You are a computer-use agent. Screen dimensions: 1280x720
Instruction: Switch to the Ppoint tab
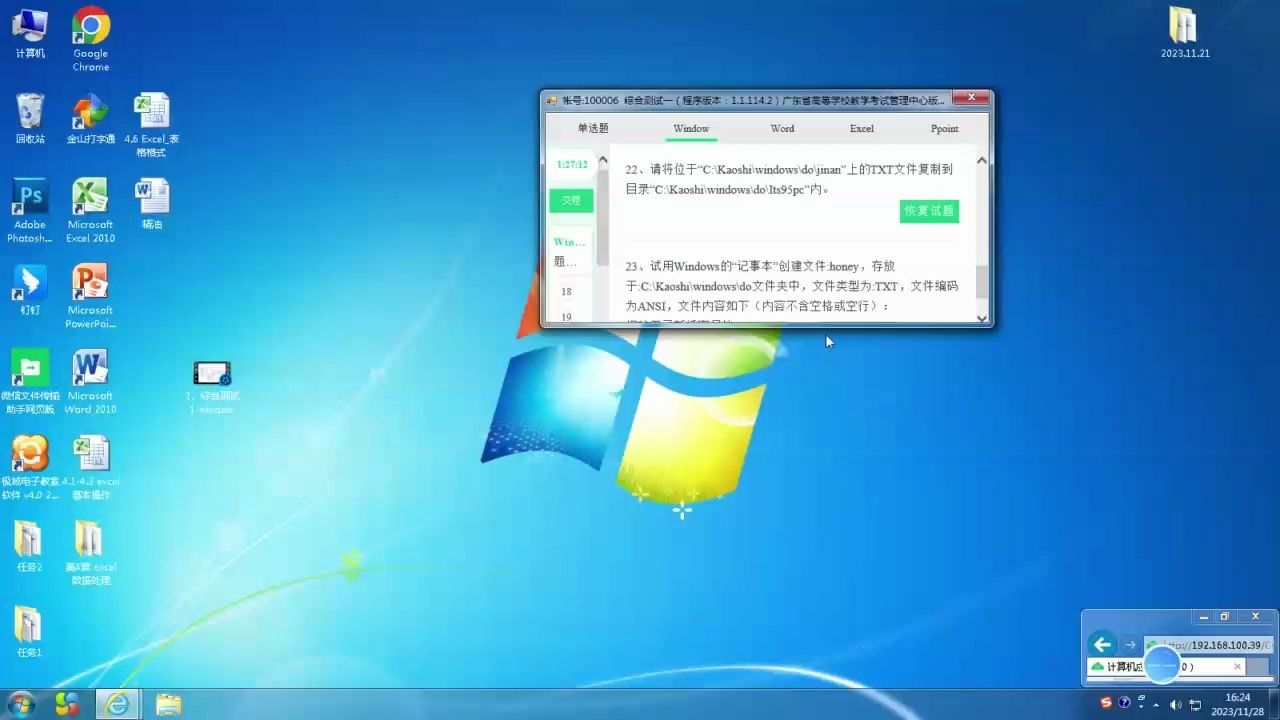(x=944, y=128)
